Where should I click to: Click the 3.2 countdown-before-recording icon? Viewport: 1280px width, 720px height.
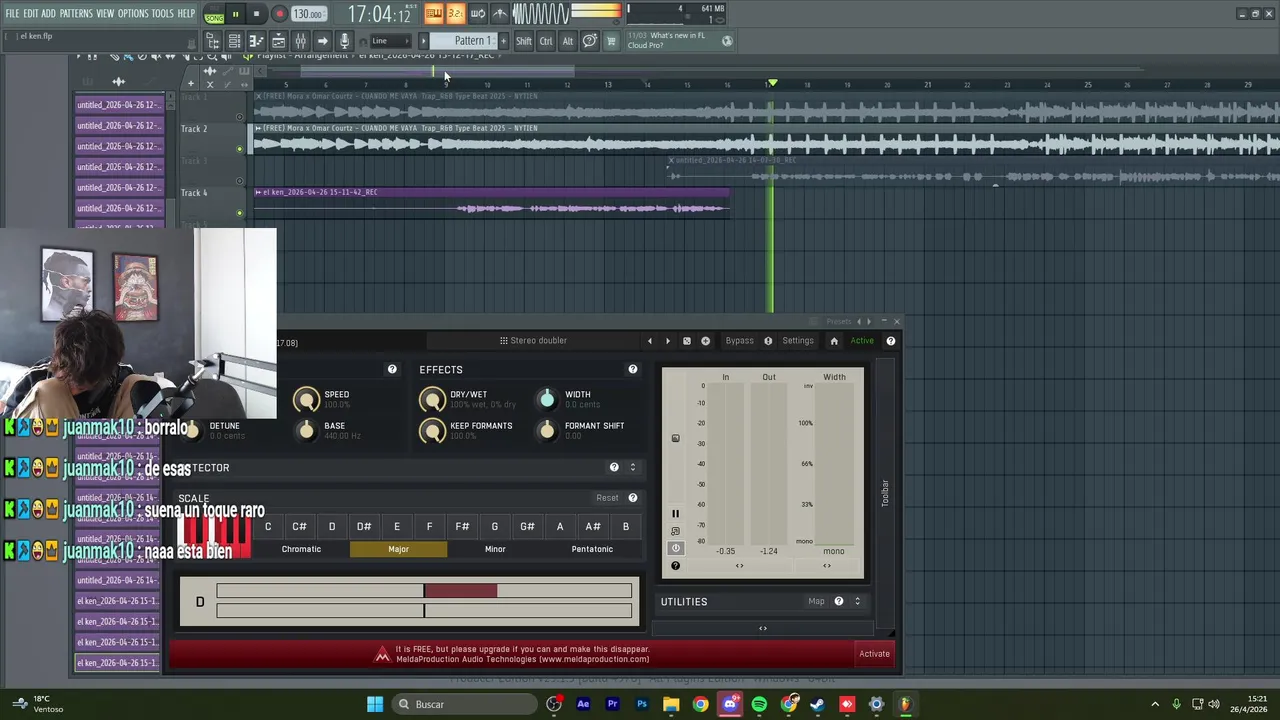[x=455, y=13]
